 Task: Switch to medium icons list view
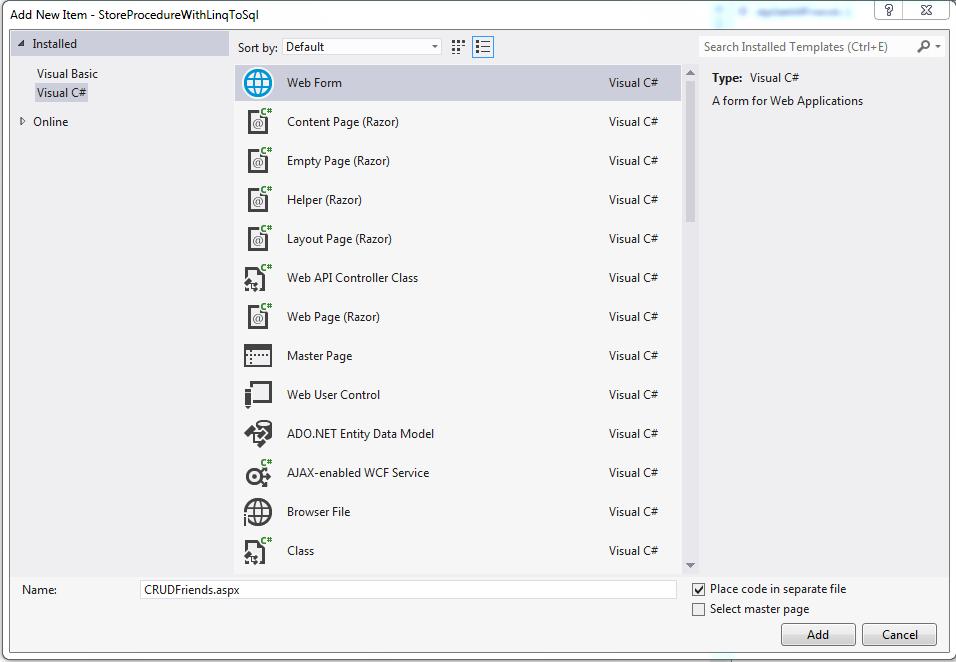[x=483, y=47]
